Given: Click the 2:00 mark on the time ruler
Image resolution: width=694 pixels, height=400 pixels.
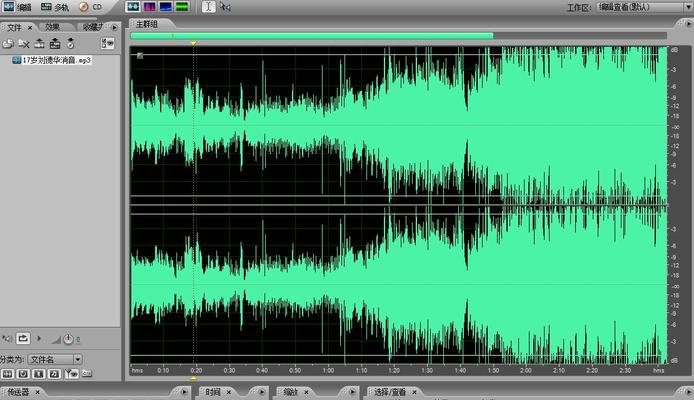Looking at the screenshot, I should [x=526, y=370].
